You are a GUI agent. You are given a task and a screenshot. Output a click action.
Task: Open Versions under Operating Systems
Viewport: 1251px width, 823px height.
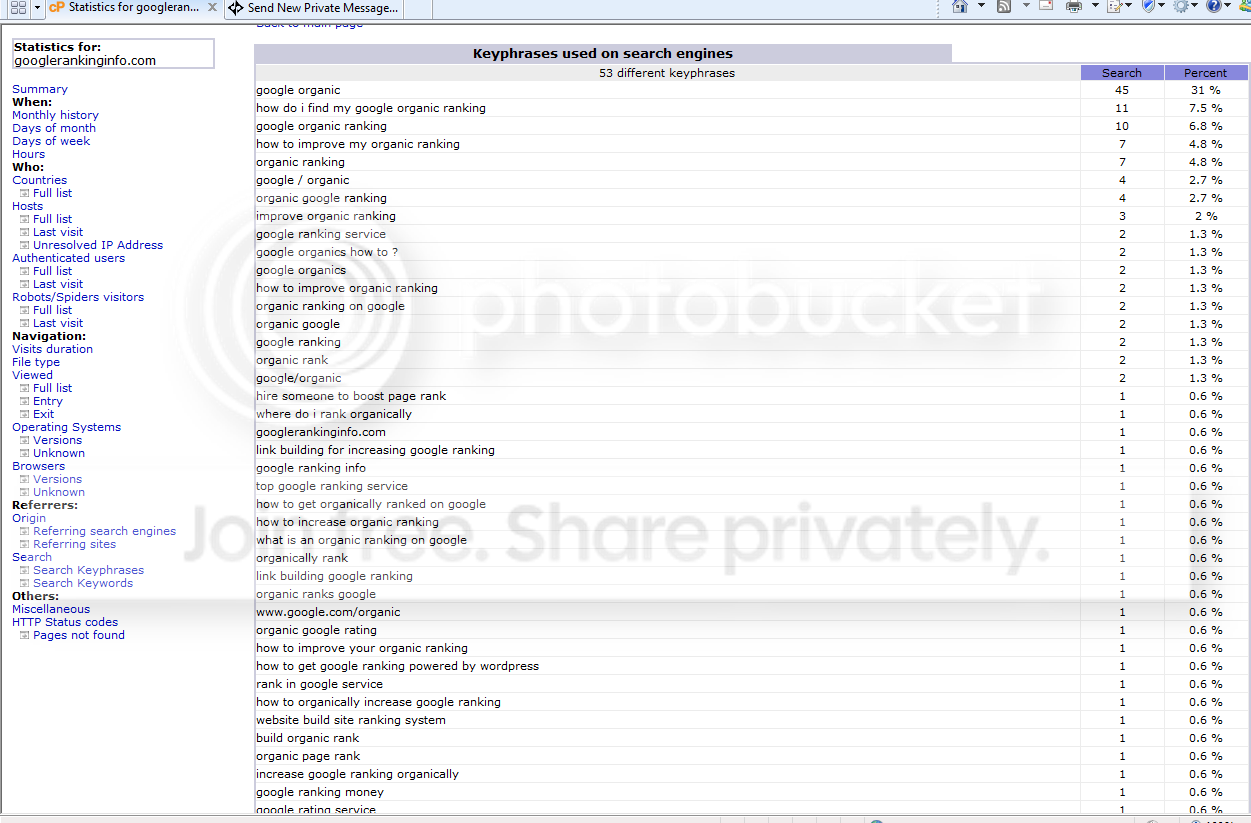57,440
